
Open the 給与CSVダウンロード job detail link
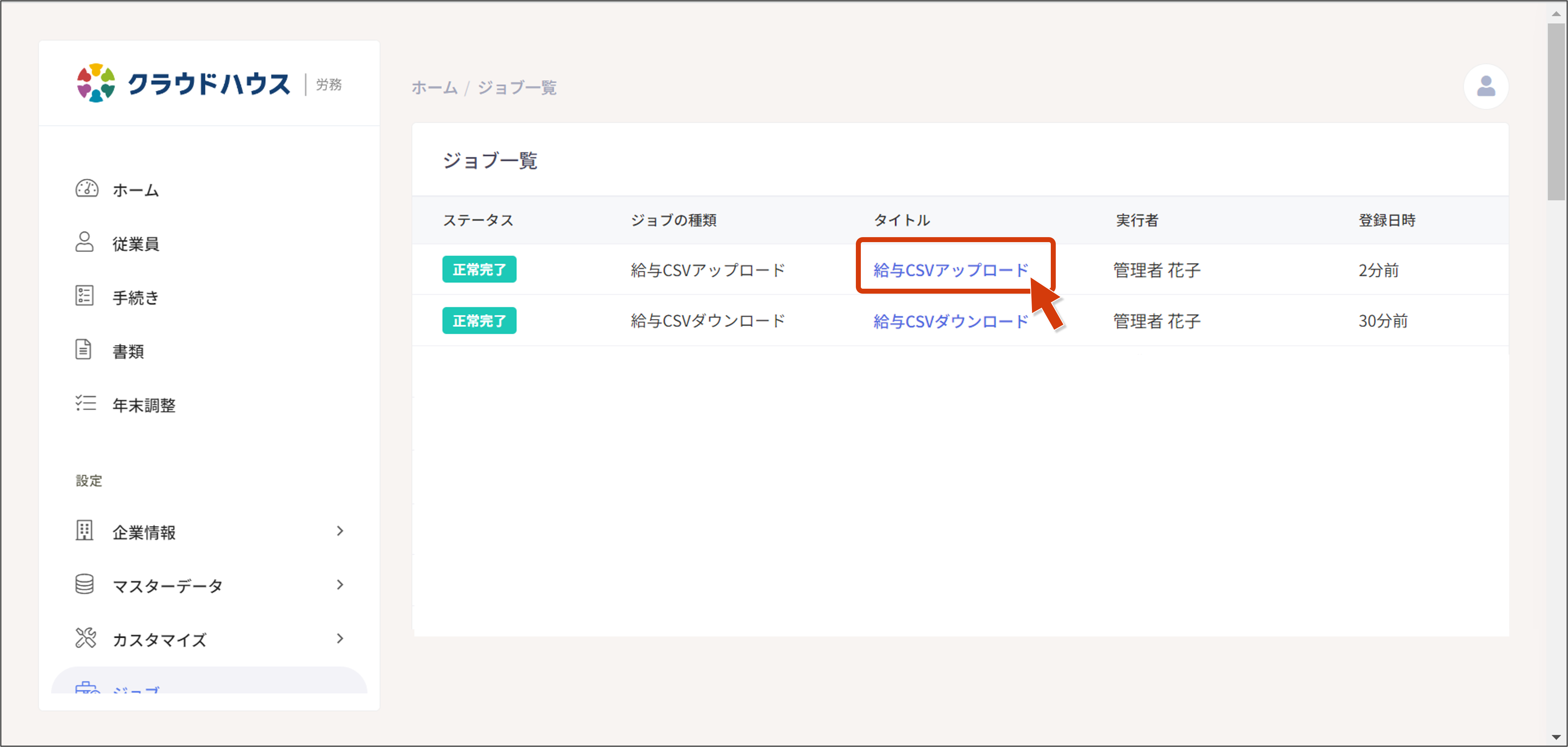tap(949, 321)
